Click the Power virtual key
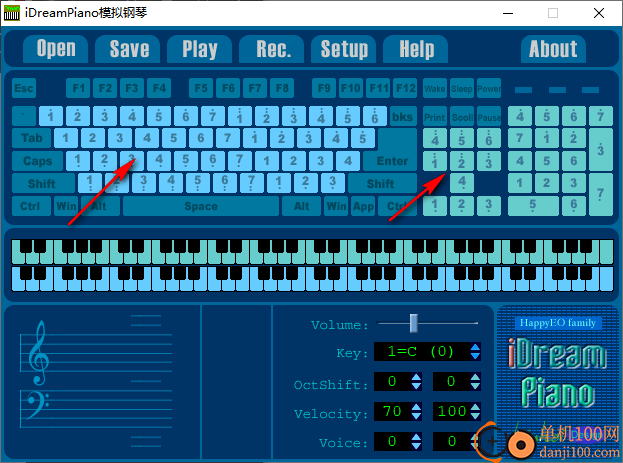Screen dimensions: 623x463 [489, 88]
